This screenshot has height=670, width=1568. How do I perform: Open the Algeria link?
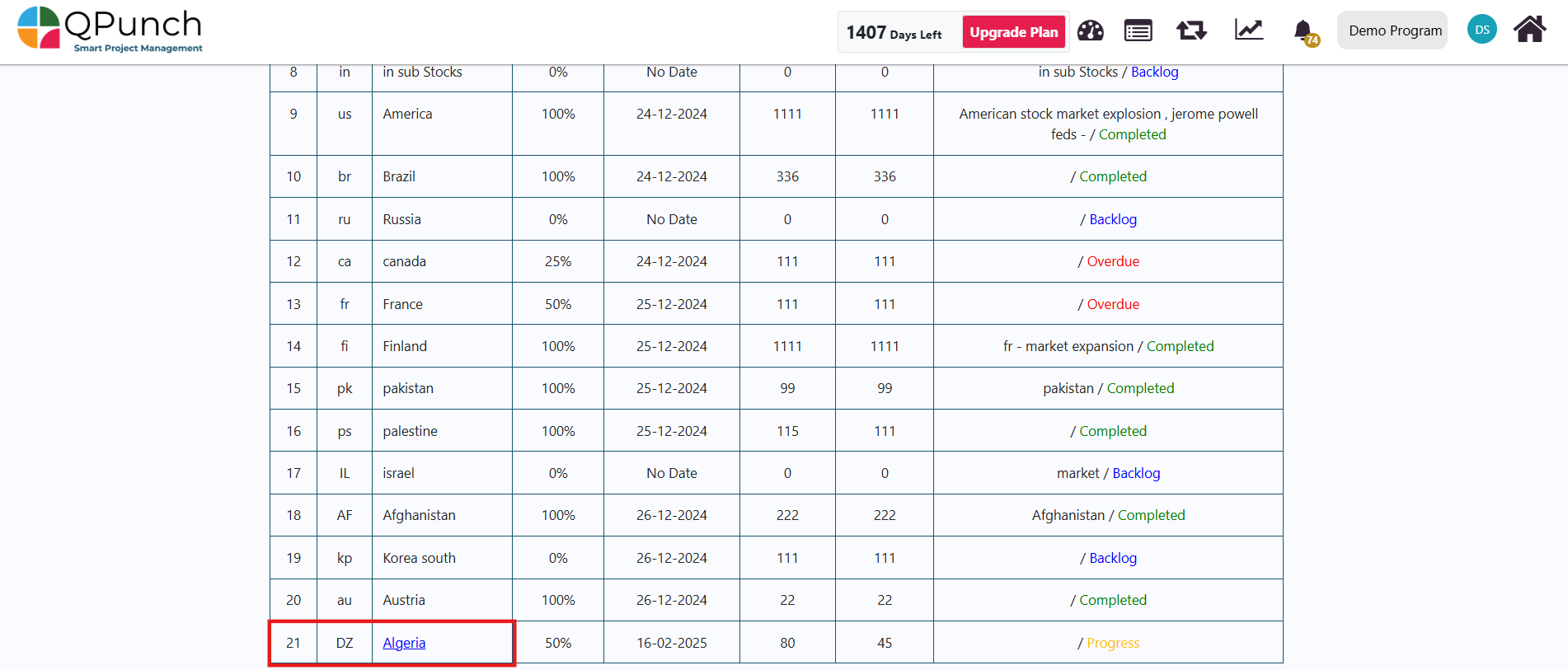(x=404, y=643)
